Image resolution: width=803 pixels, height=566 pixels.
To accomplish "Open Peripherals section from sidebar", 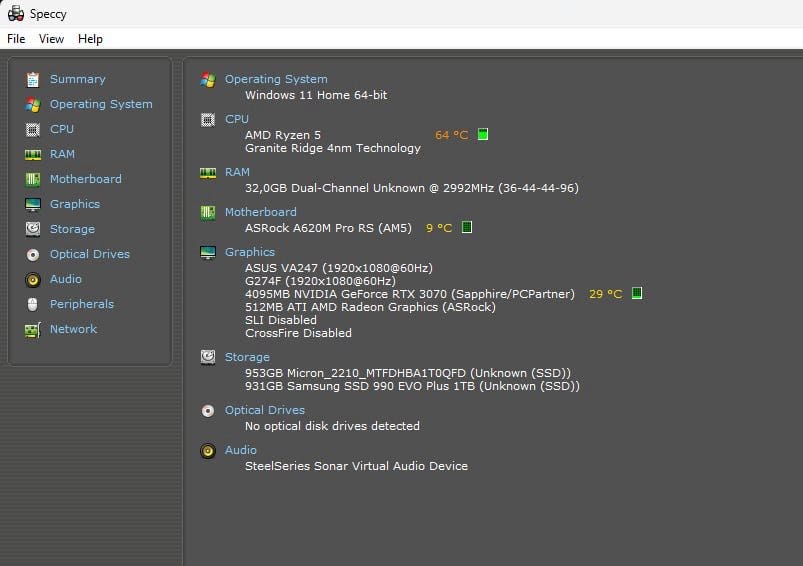I will click(81, 304).
